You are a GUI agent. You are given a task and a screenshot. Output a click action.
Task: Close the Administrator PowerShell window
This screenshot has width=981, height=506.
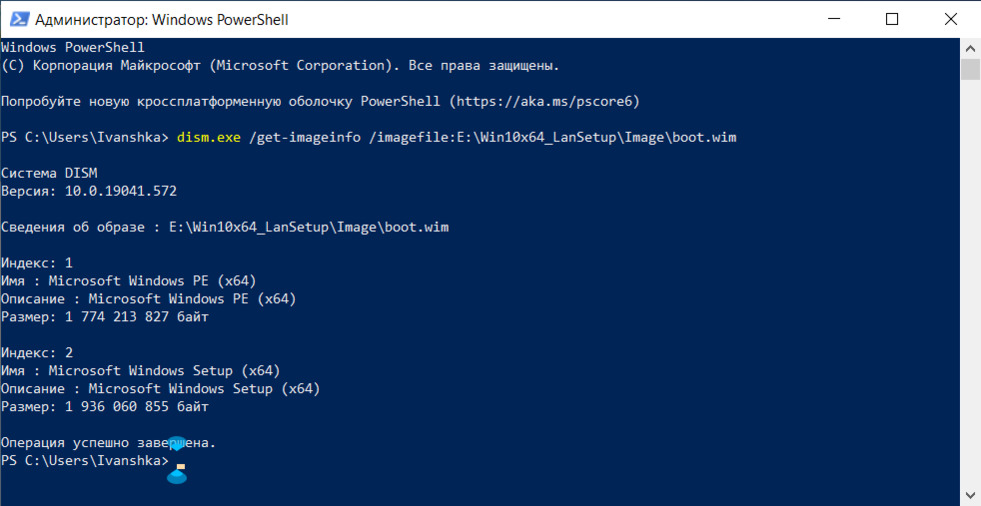(x=950, y=19)
